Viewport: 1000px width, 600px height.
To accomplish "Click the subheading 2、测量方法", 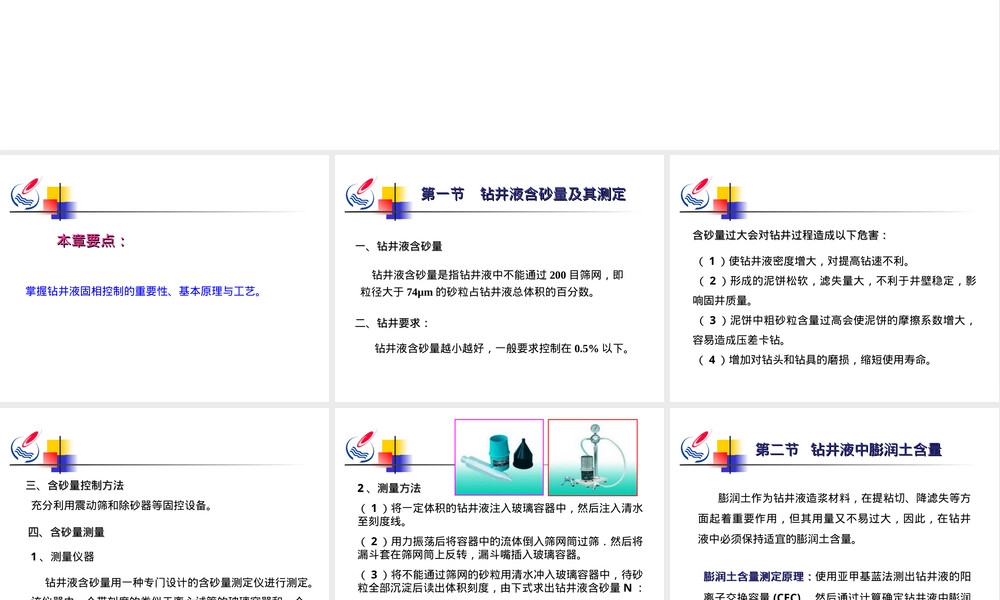I will pos(389,488).
